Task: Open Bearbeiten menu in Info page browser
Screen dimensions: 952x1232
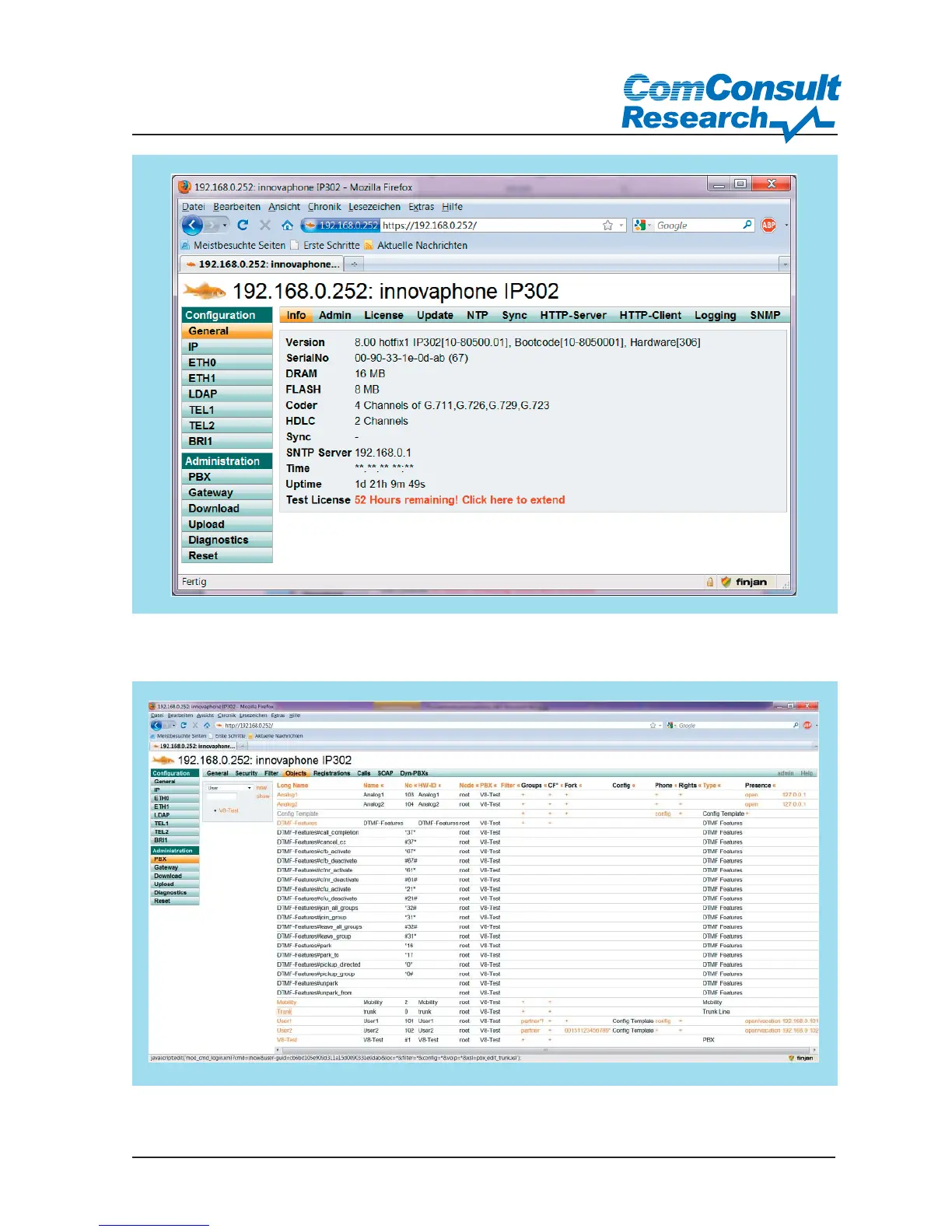Action: pos(237,207)
